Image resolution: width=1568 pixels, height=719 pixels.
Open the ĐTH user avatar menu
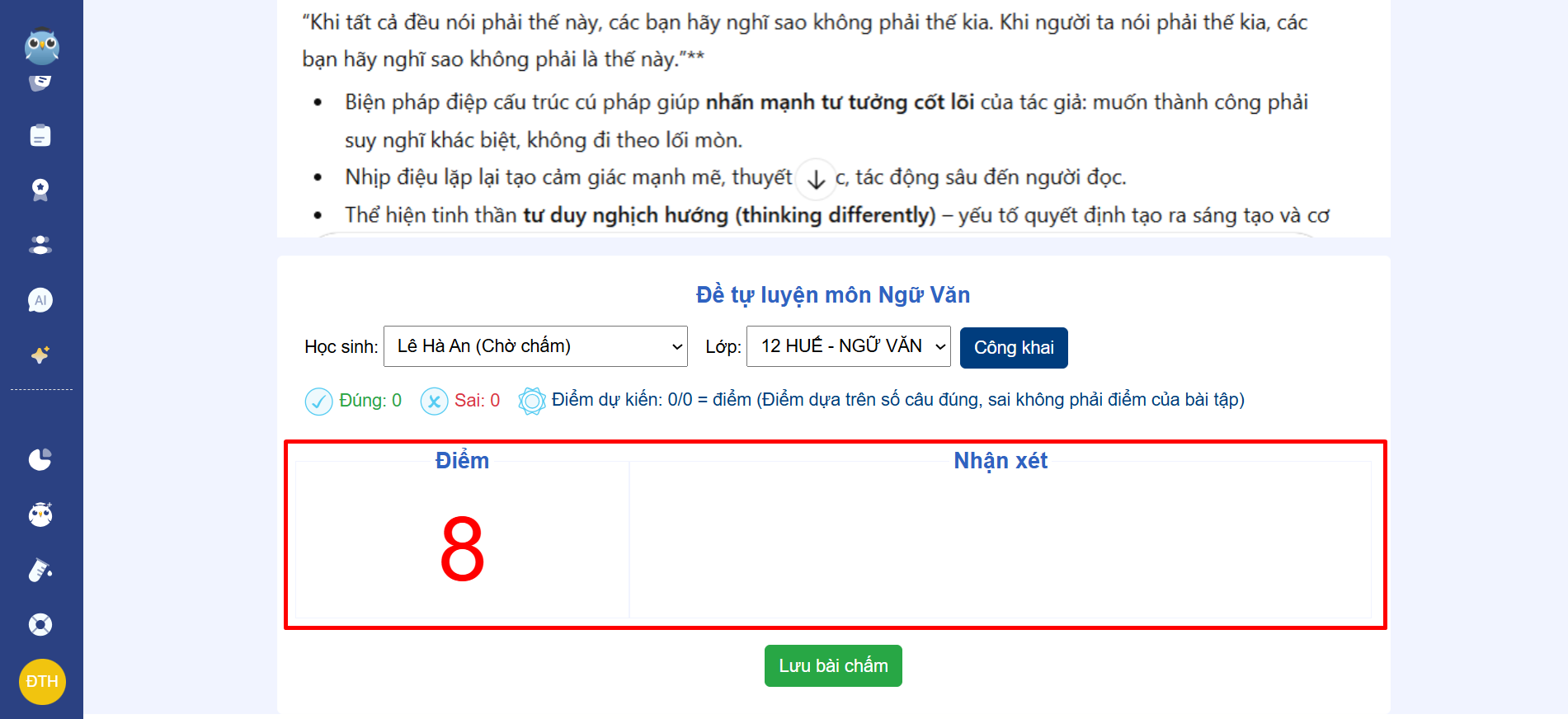point(42,682)
